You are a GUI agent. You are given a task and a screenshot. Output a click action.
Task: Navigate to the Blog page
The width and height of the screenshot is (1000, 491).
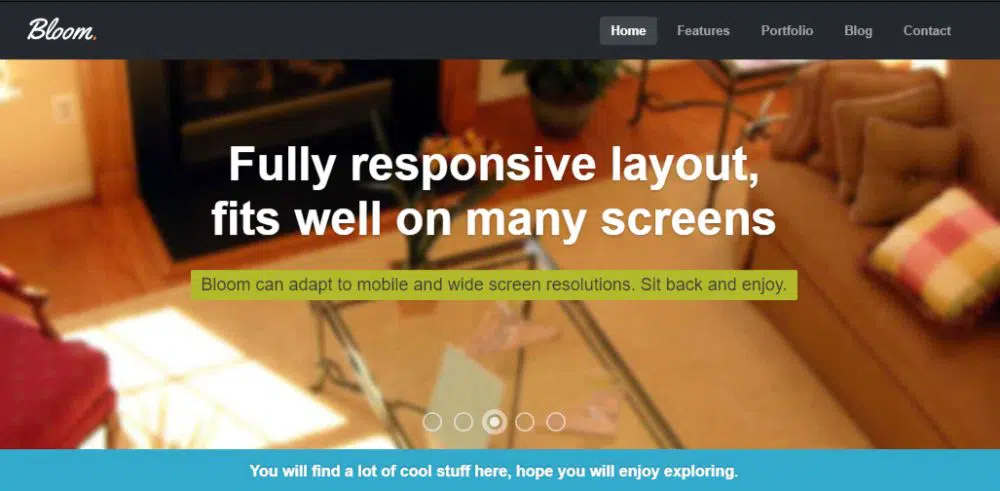pyautogui.click(x=858, y=31)
